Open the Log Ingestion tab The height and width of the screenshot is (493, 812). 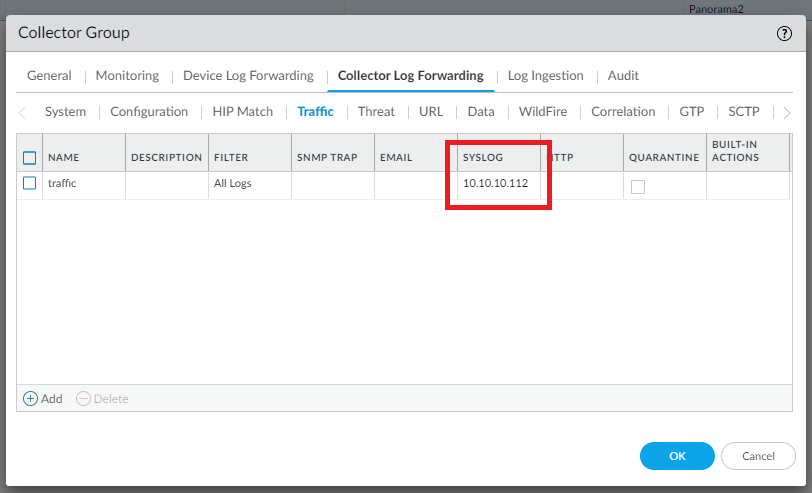tap(545, 75)
